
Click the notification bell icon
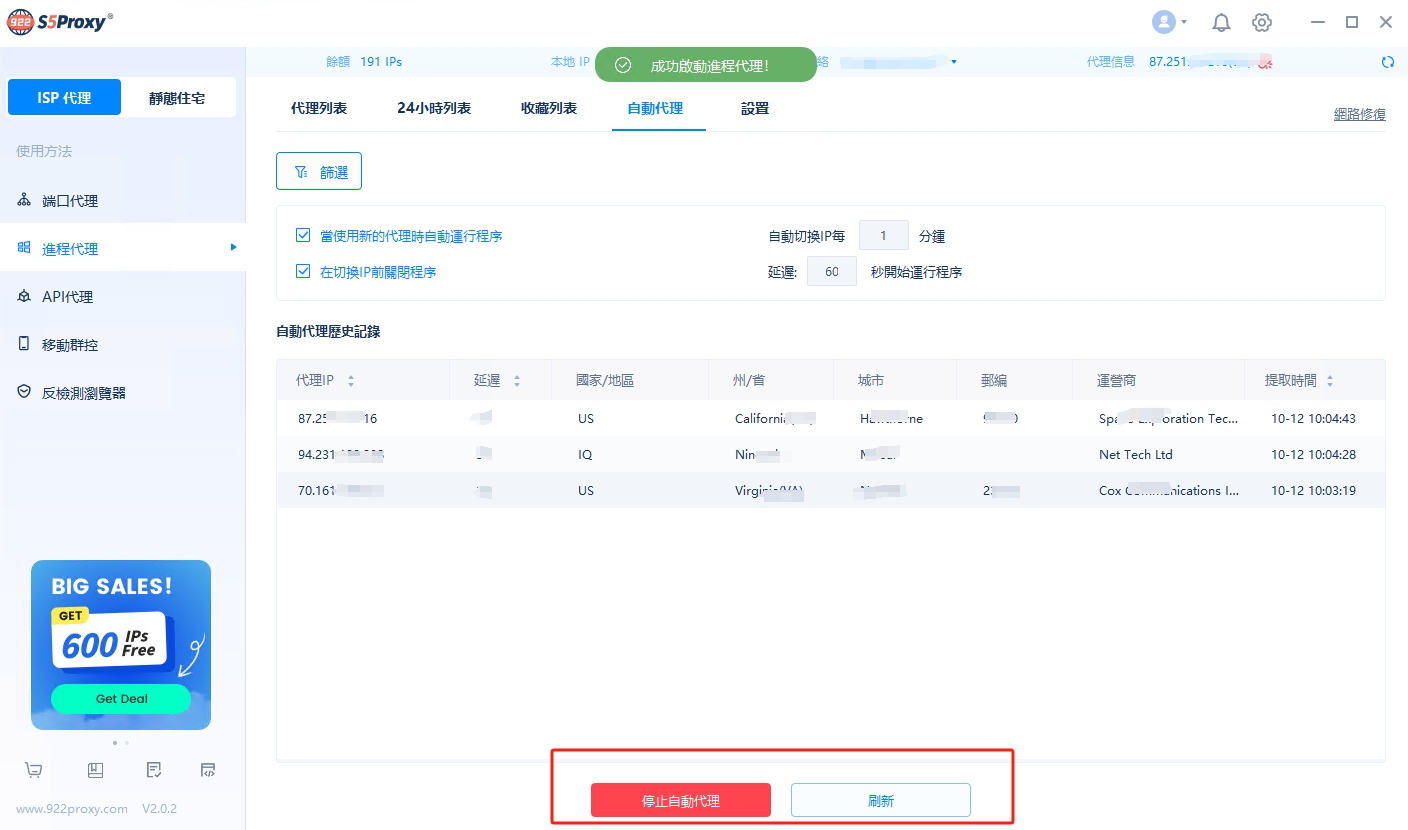point(1221,23)
